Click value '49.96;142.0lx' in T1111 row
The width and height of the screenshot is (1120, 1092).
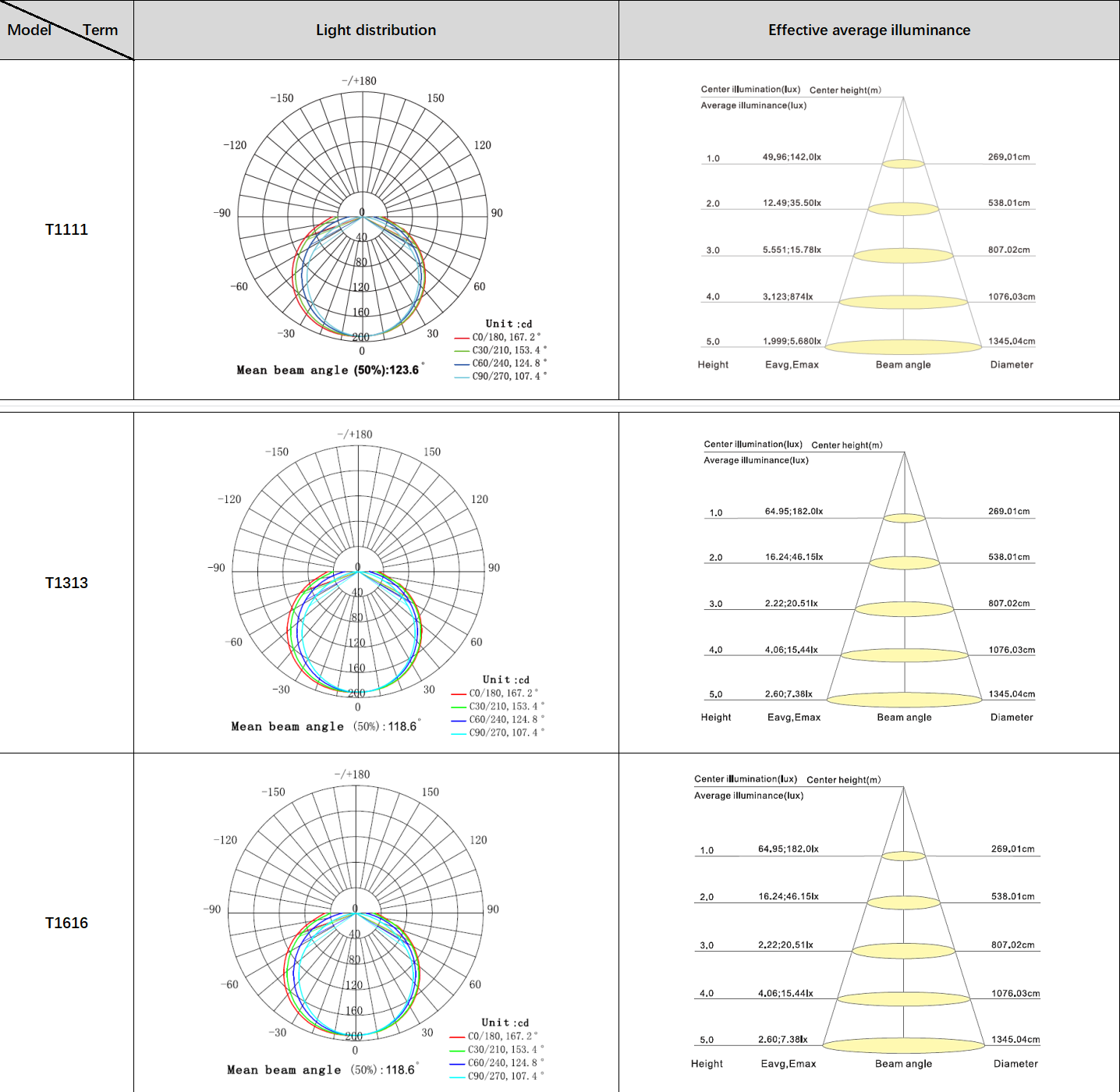(792, 157)
